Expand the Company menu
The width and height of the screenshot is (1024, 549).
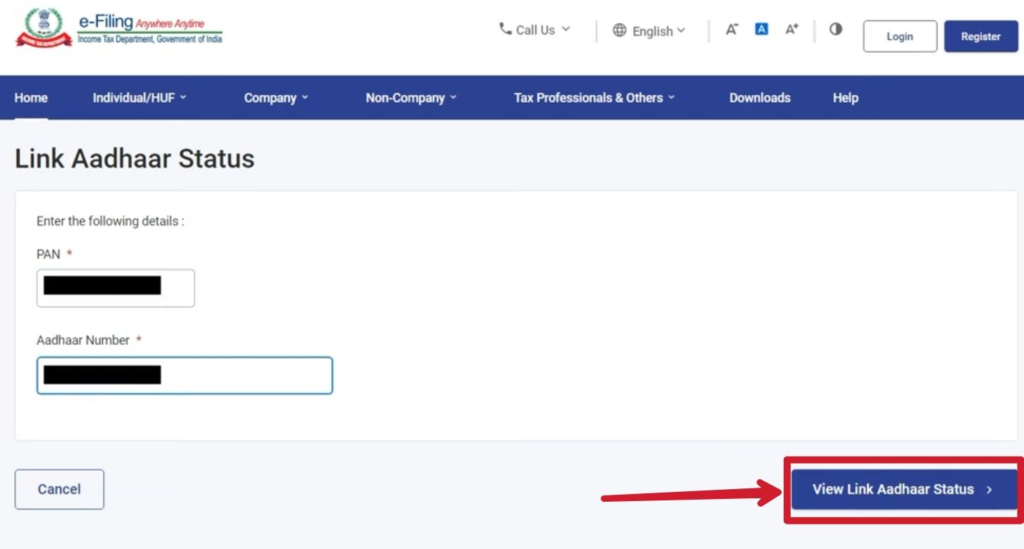tap(276, 98)
